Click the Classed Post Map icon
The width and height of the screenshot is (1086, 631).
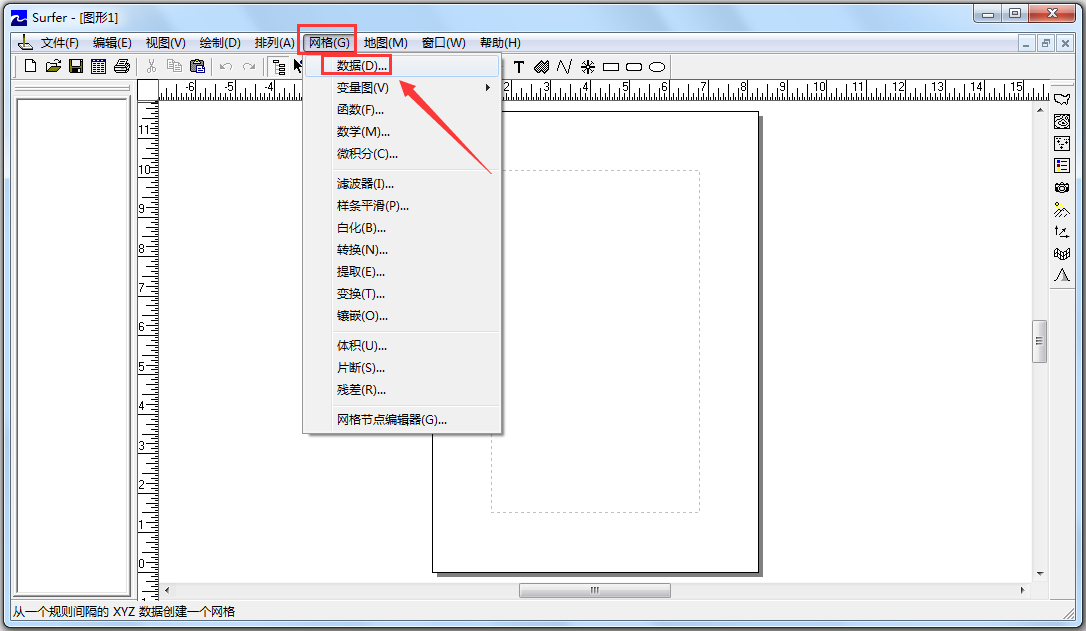point(1062,166)
